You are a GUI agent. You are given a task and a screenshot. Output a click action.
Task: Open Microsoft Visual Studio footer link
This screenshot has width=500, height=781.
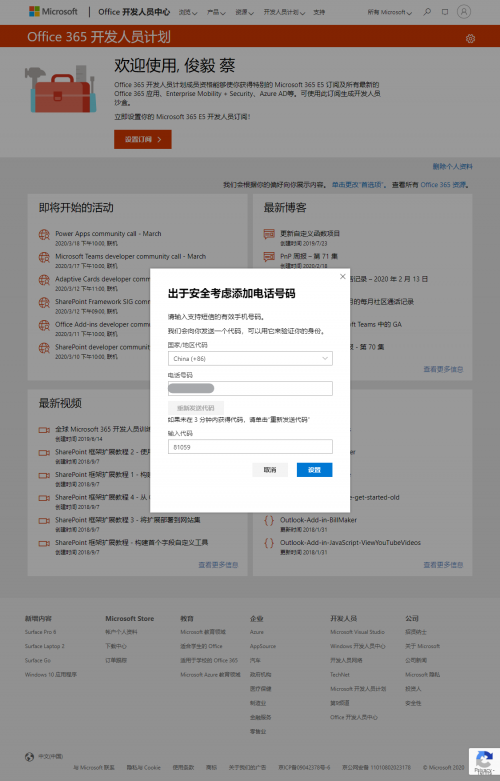357,632
